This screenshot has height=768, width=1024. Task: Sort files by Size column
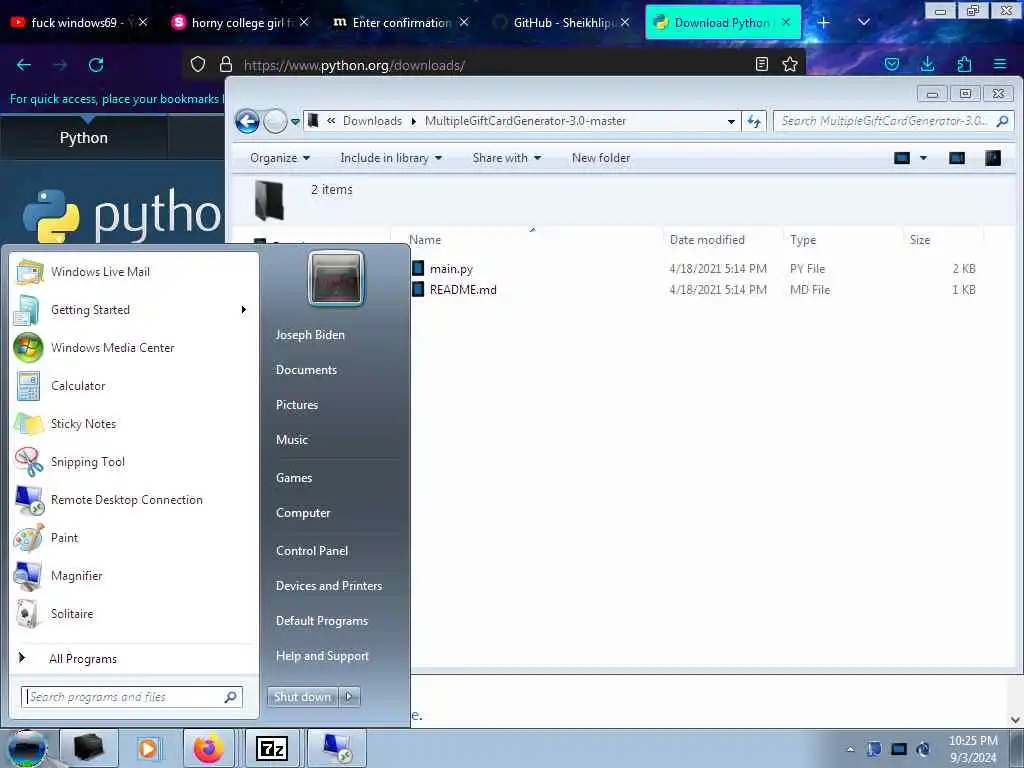tap(920, 240)
